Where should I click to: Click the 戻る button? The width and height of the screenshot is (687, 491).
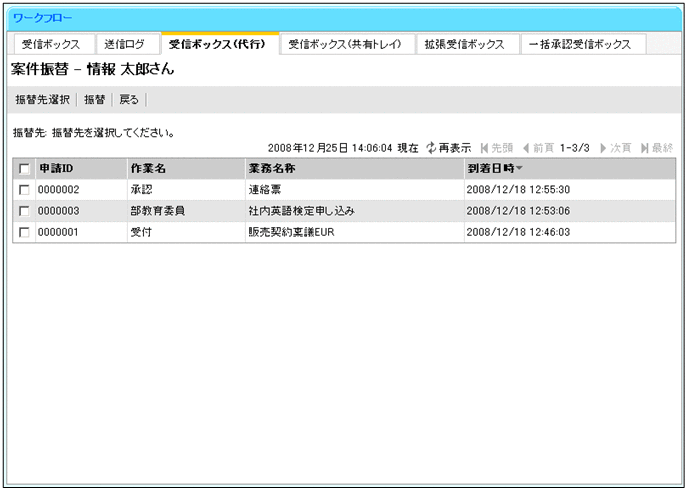(x=129, y=99)
